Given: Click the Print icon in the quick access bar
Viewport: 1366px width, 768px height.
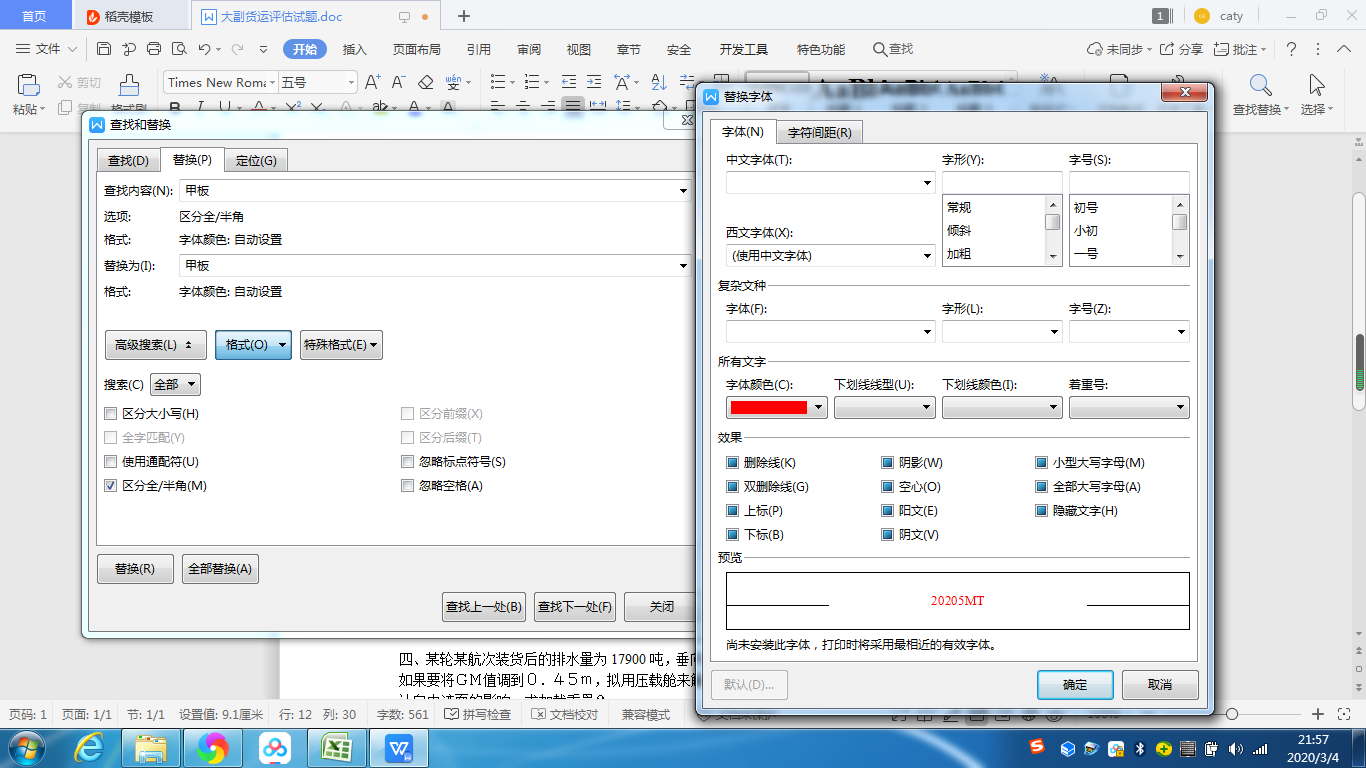Looking at the screenshot, I should click(154, 49).
